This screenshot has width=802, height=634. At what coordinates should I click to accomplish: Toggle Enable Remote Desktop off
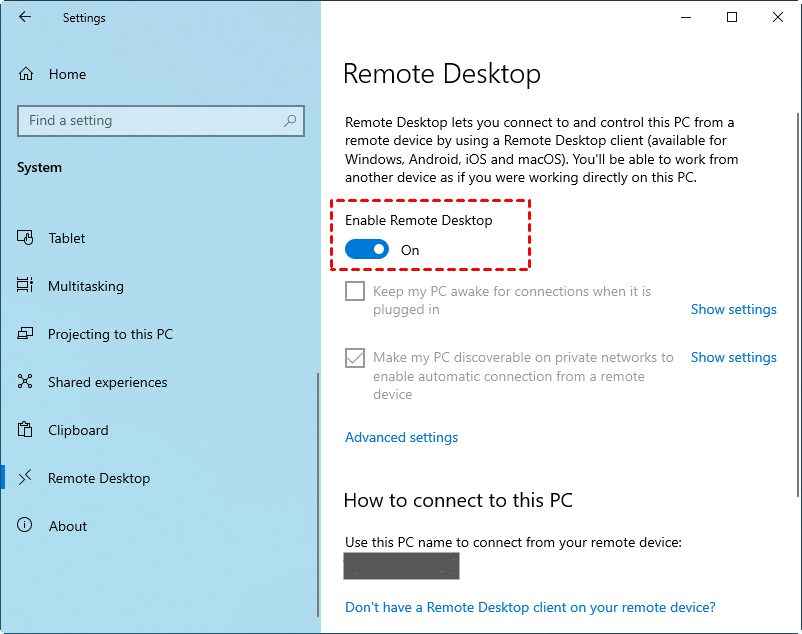point(366,250)
